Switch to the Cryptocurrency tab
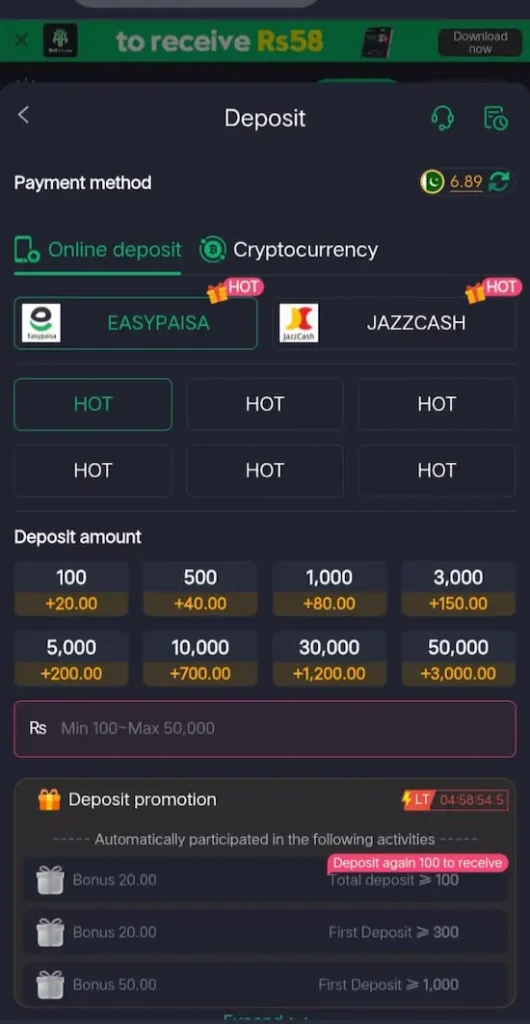The height and width of the screenshot is (1024, 530). [288, 250]
